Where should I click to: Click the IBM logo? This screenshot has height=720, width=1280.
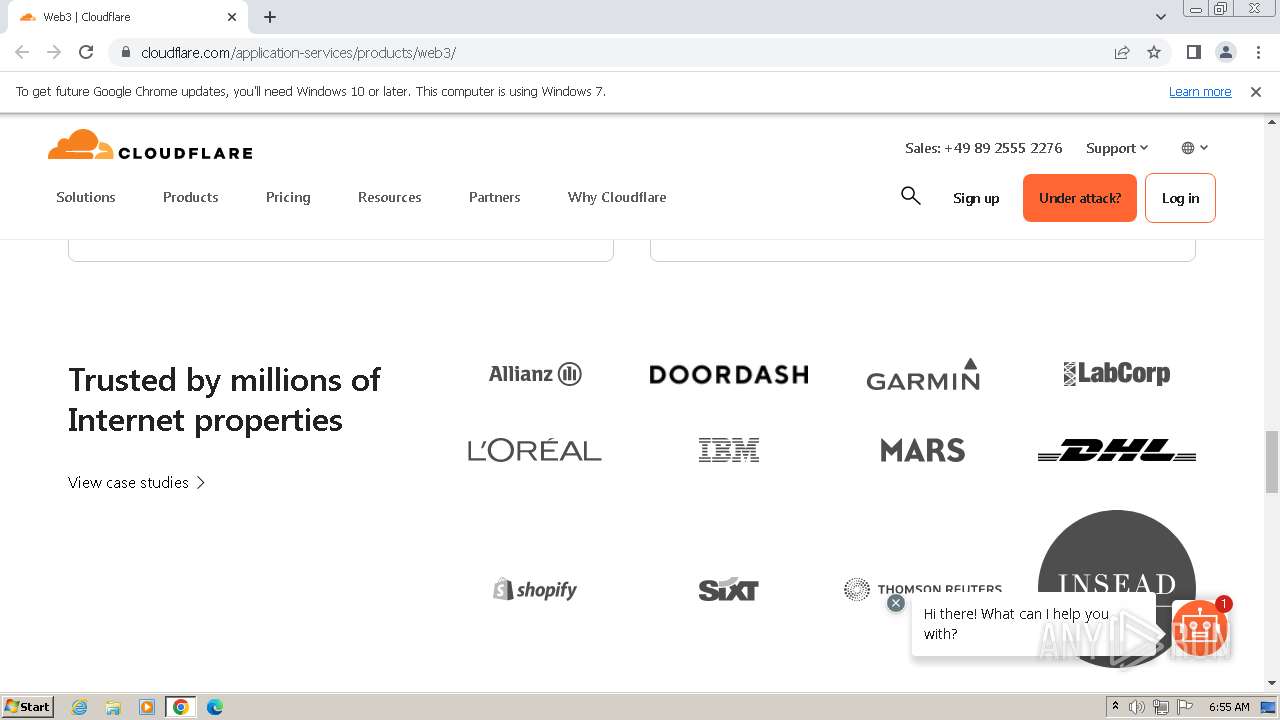point(729,450)
